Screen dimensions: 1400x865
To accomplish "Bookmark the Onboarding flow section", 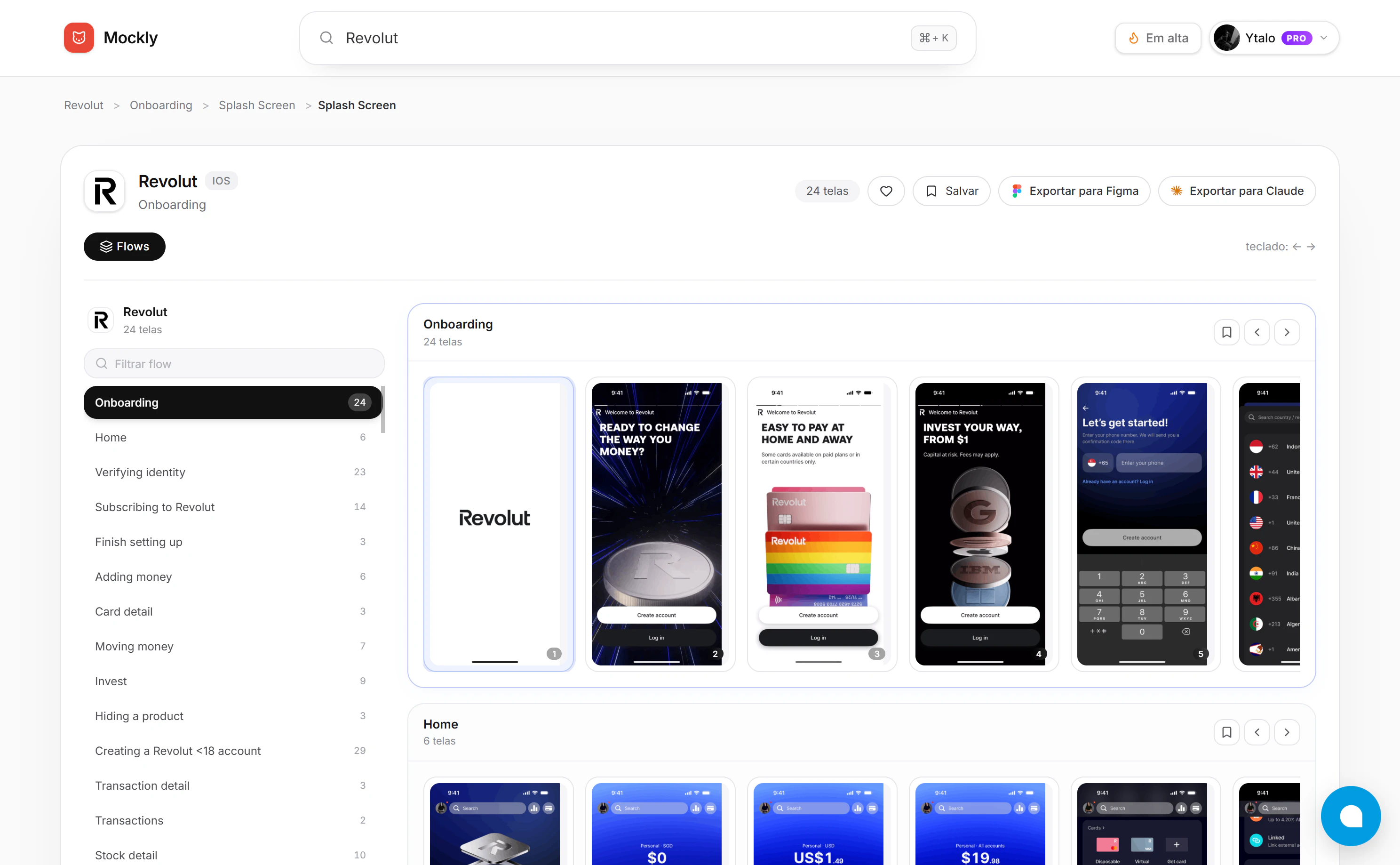I will [x=1226, y=332].
